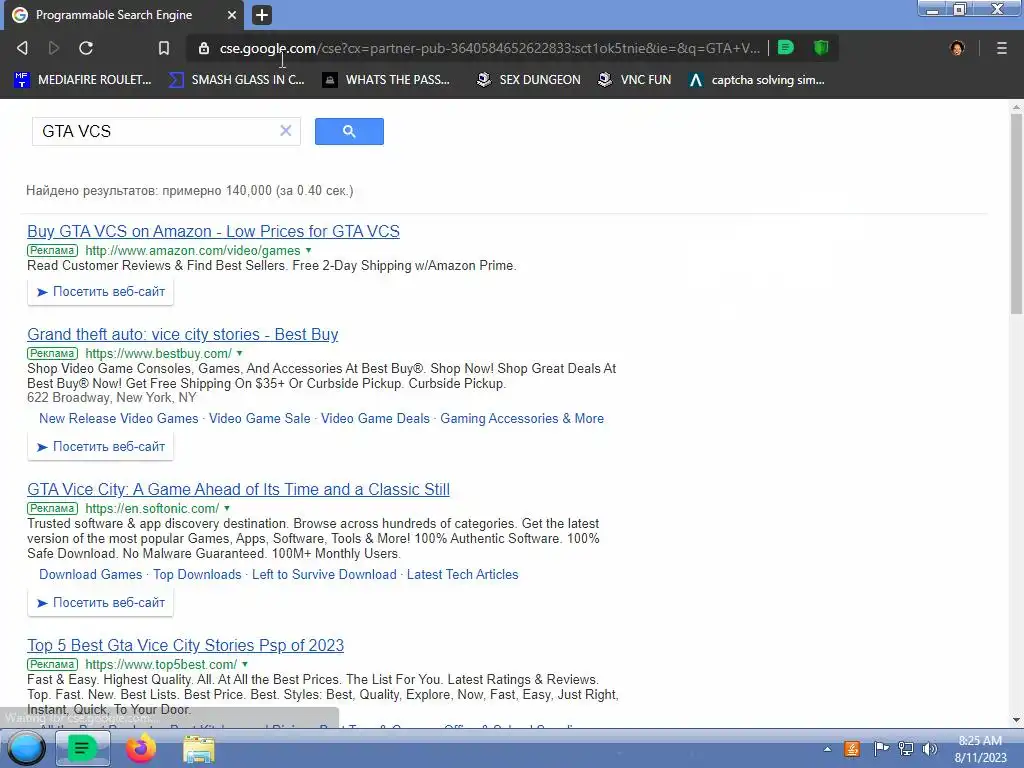This screenshot has height=768, width=1024.
Task: Click the green chat app taskbar icon
Action: click(x=82, y=748)
